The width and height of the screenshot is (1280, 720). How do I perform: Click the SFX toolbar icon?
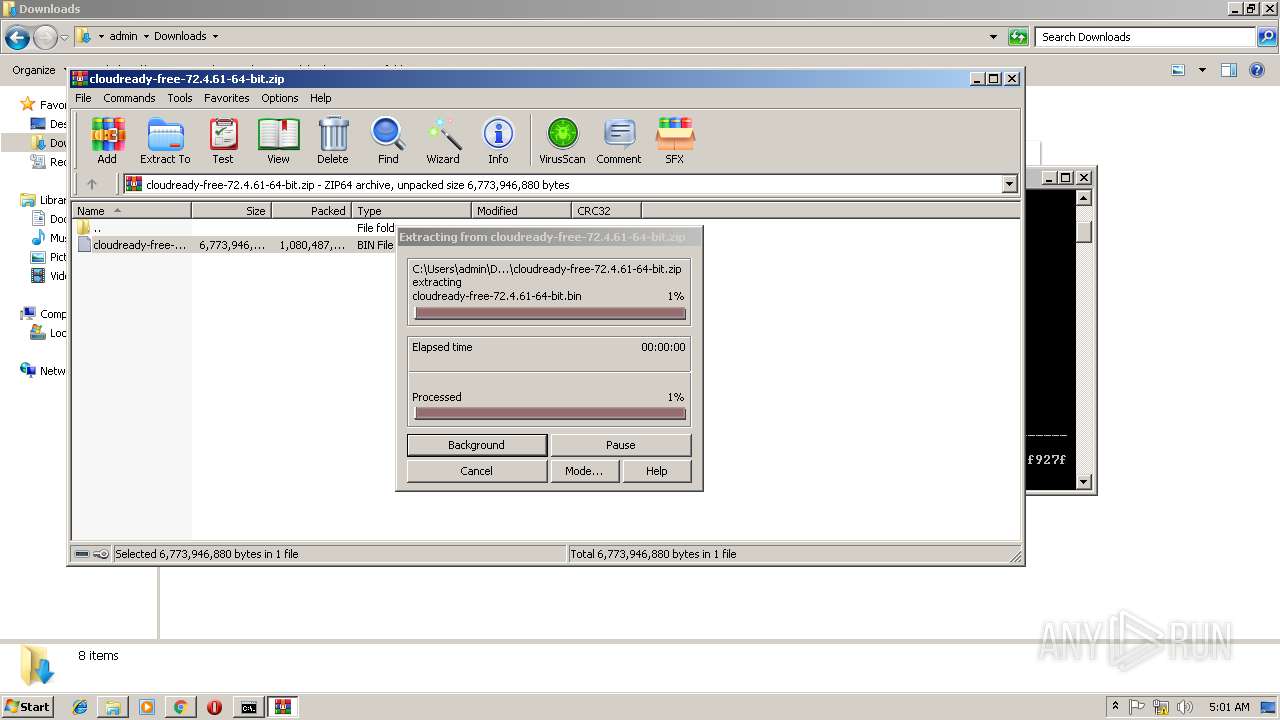675,140
